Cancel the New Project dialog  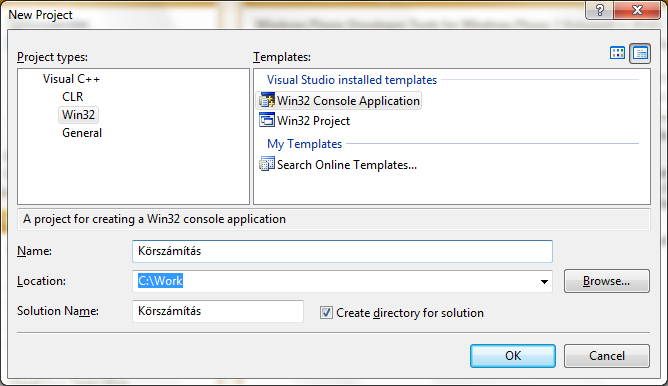[607, 356]
